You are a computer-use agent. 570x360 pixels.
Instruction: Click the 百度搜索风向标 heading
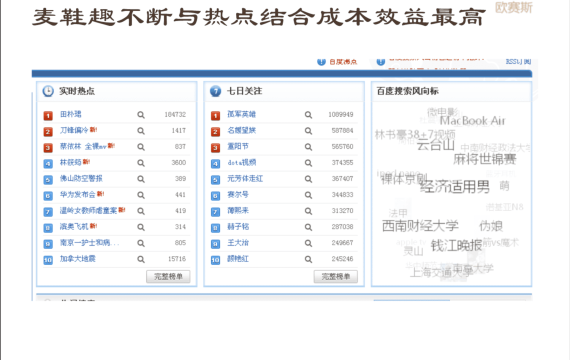pyautogui.click(x=408, y=91)
